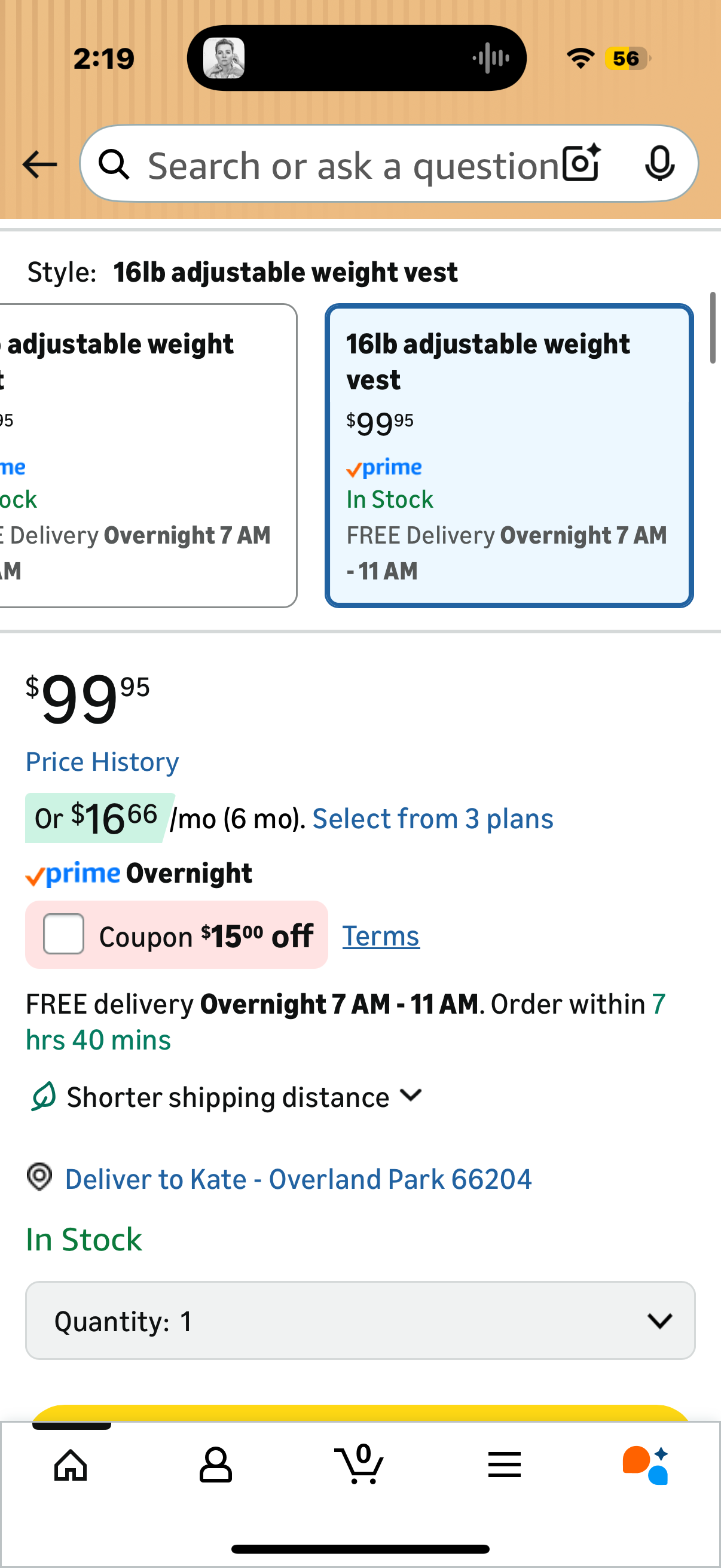721x1568 pixels.
Task: Open the Quantity dropdown
Action: pos(360,1320)
